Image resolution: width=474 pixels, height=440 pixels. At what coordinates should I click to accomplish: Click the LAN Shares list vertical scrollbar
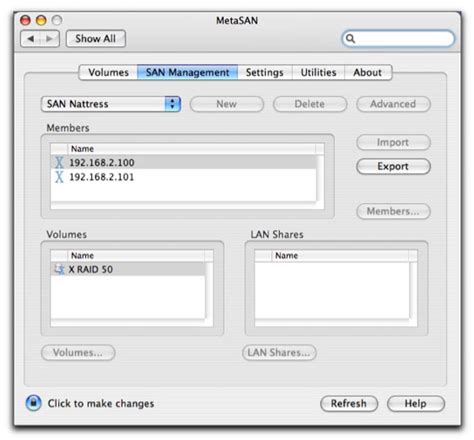413,290
